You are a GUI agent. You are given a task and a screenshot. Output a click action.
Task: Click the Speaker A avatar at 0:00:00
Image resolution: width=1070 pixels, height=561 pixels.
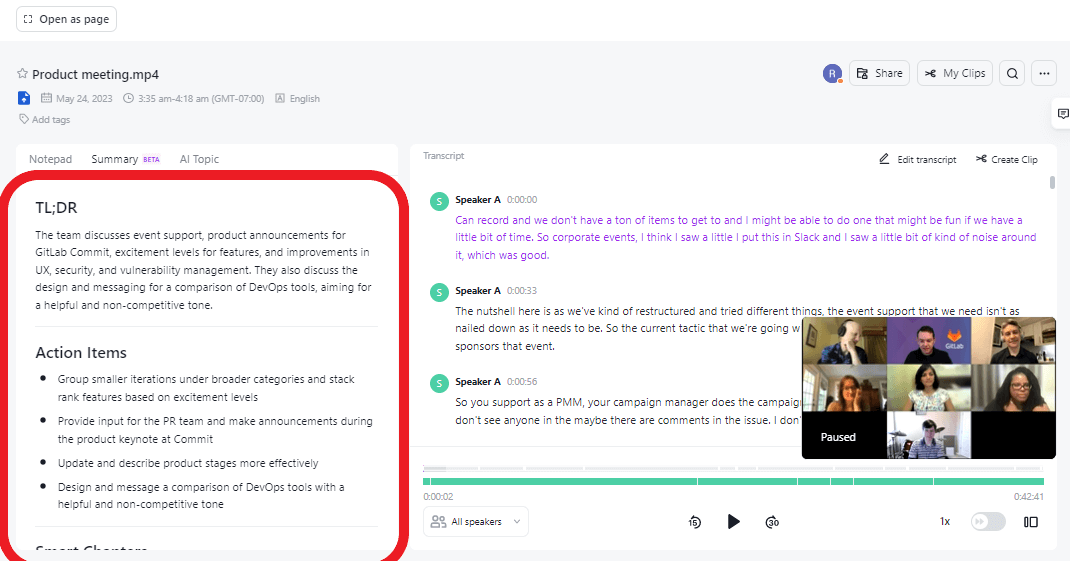tap(439, 201)
